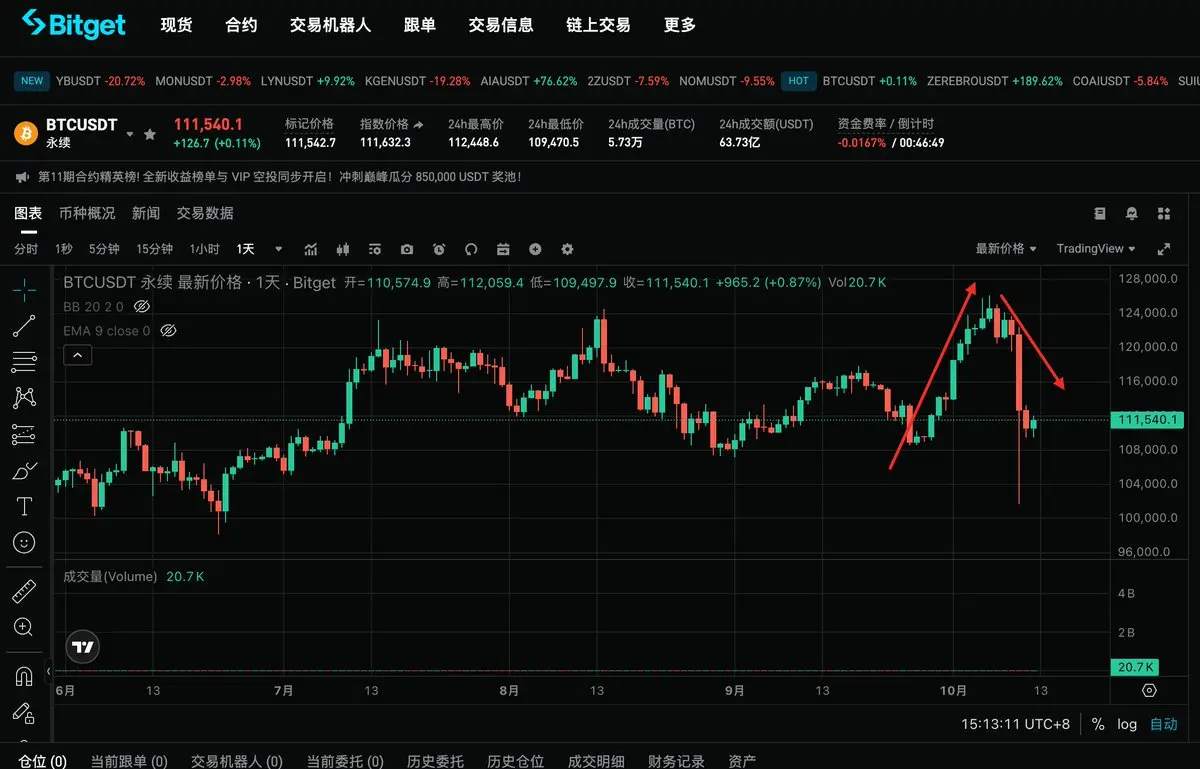Screen dimensions: 1200x769
Task: Open the time axis settings hexagon icon
Action: [1149, 690]
